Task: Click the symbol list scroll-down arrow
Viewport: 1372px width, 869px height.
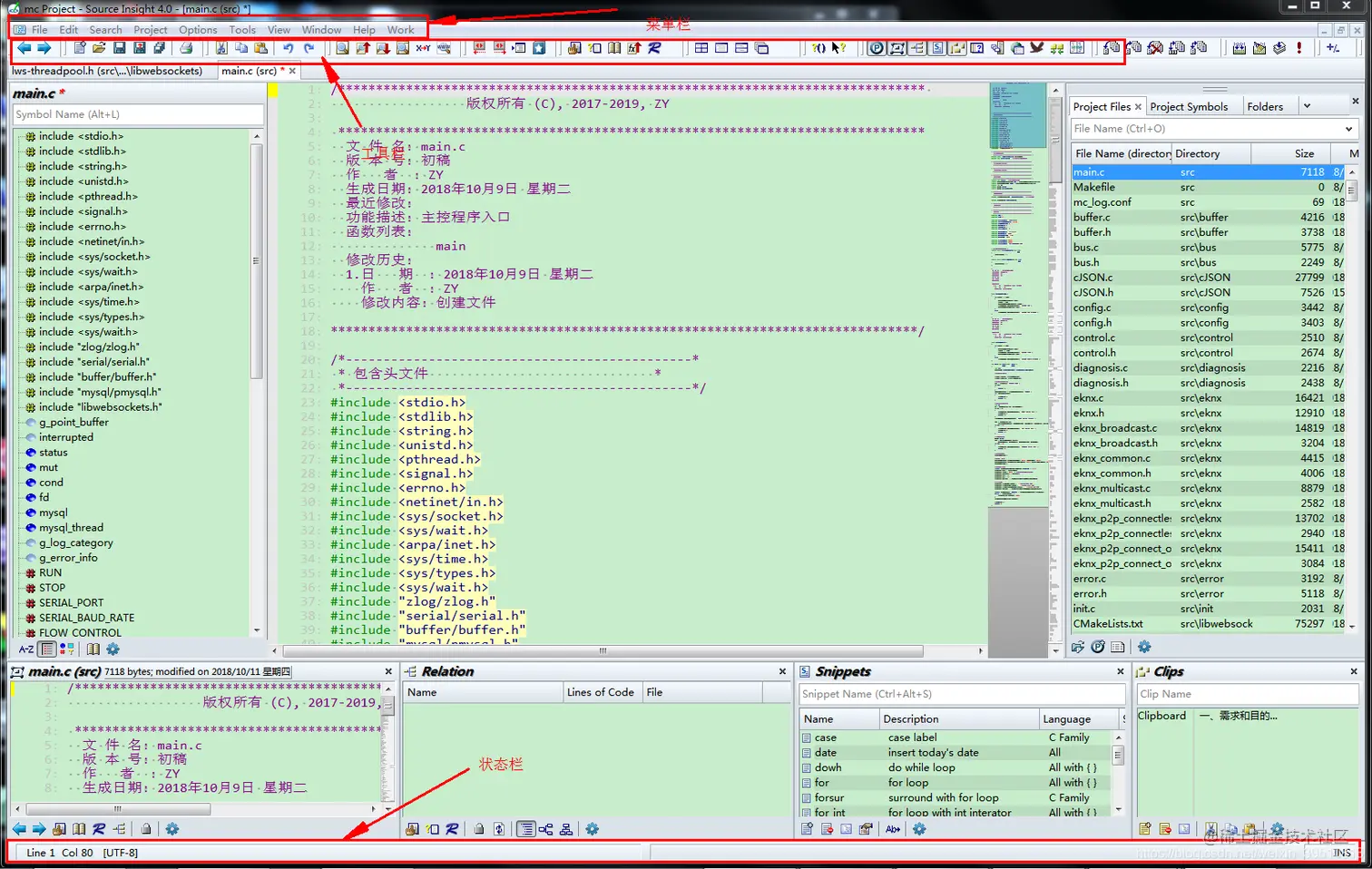Action: pyautogui.click(x=257, y=630)
